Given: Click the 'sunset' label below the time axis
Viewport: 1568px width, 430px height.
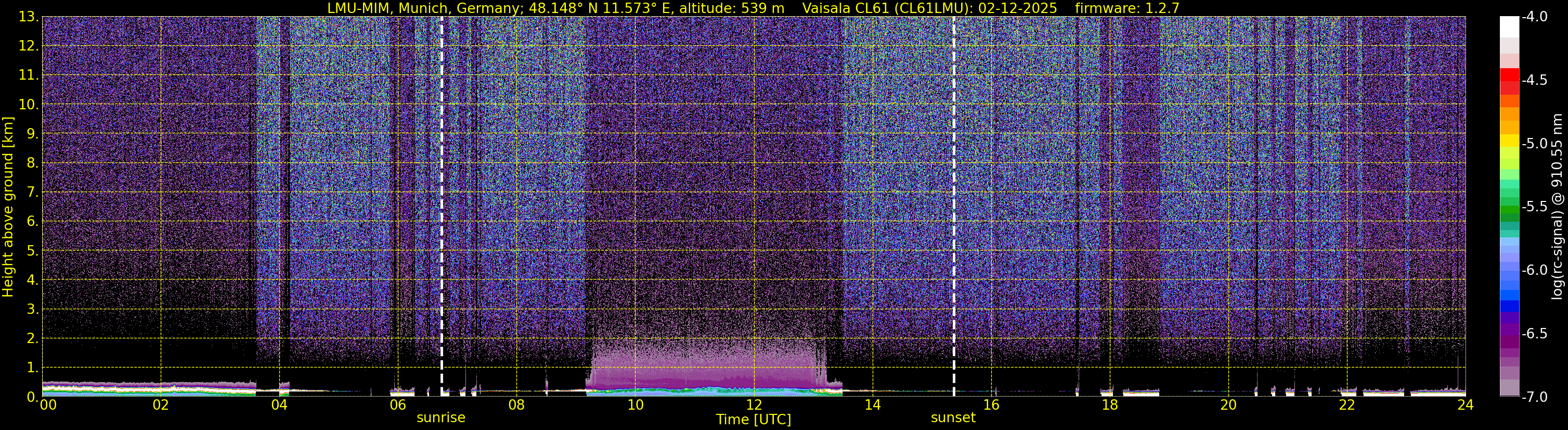Looking at the screenshot, I should [953, 418].
